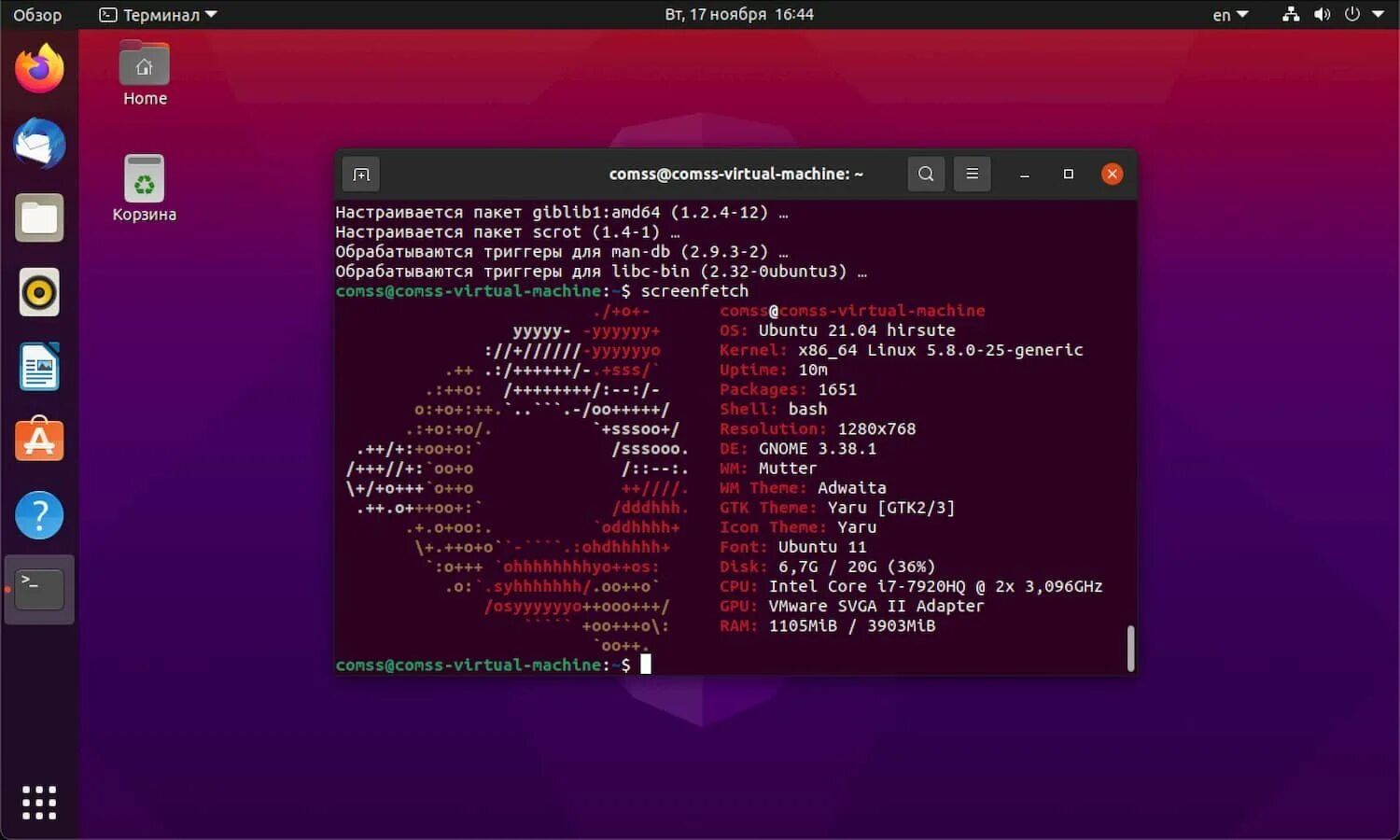Click the line mentioning 'man-db (2.9.3-2)'
Image resolution: width=1400 pixels, height=840 pixels.
tap(562, 252)
